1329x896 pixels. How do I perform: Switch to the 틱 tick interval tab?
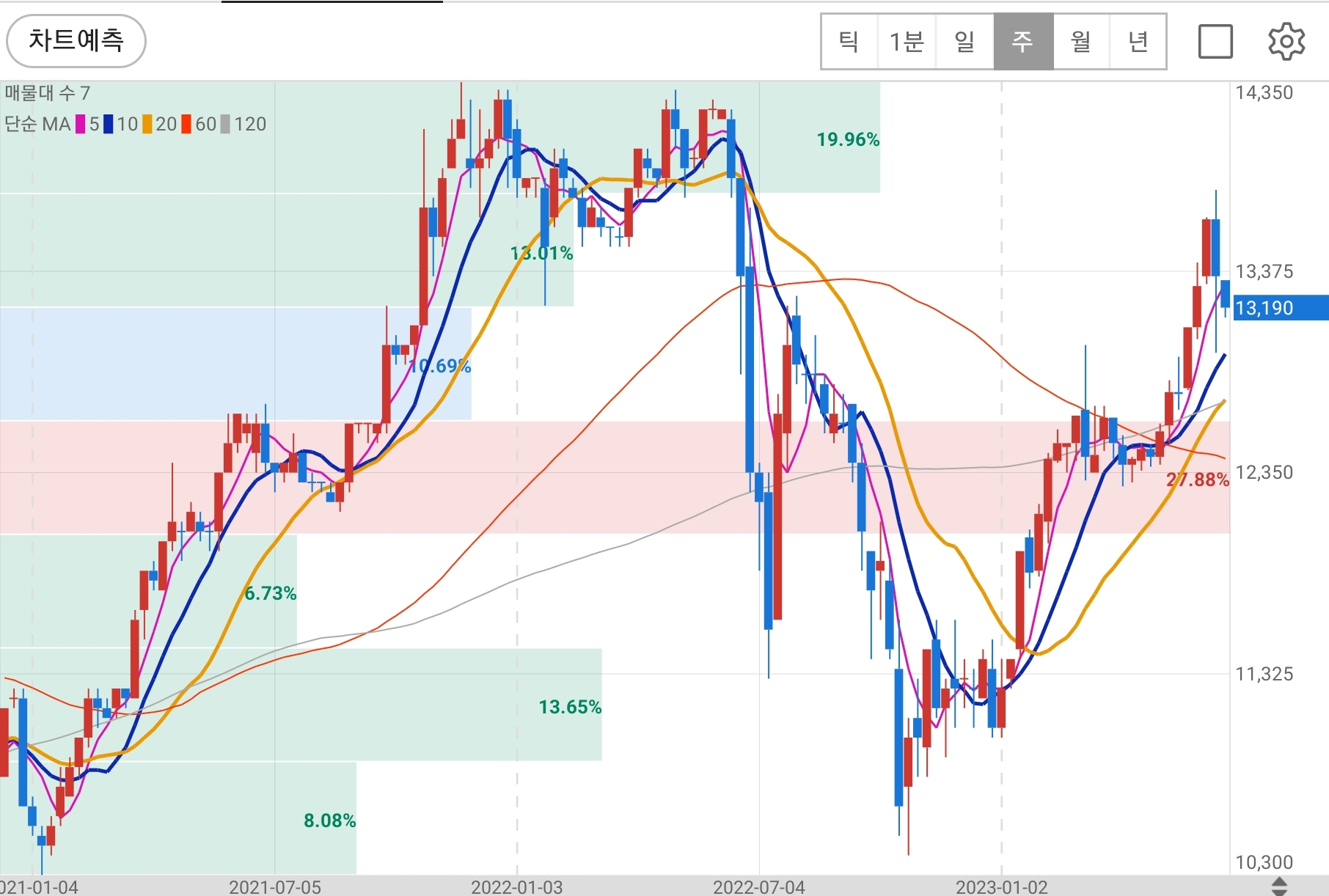tap(849, 42)
